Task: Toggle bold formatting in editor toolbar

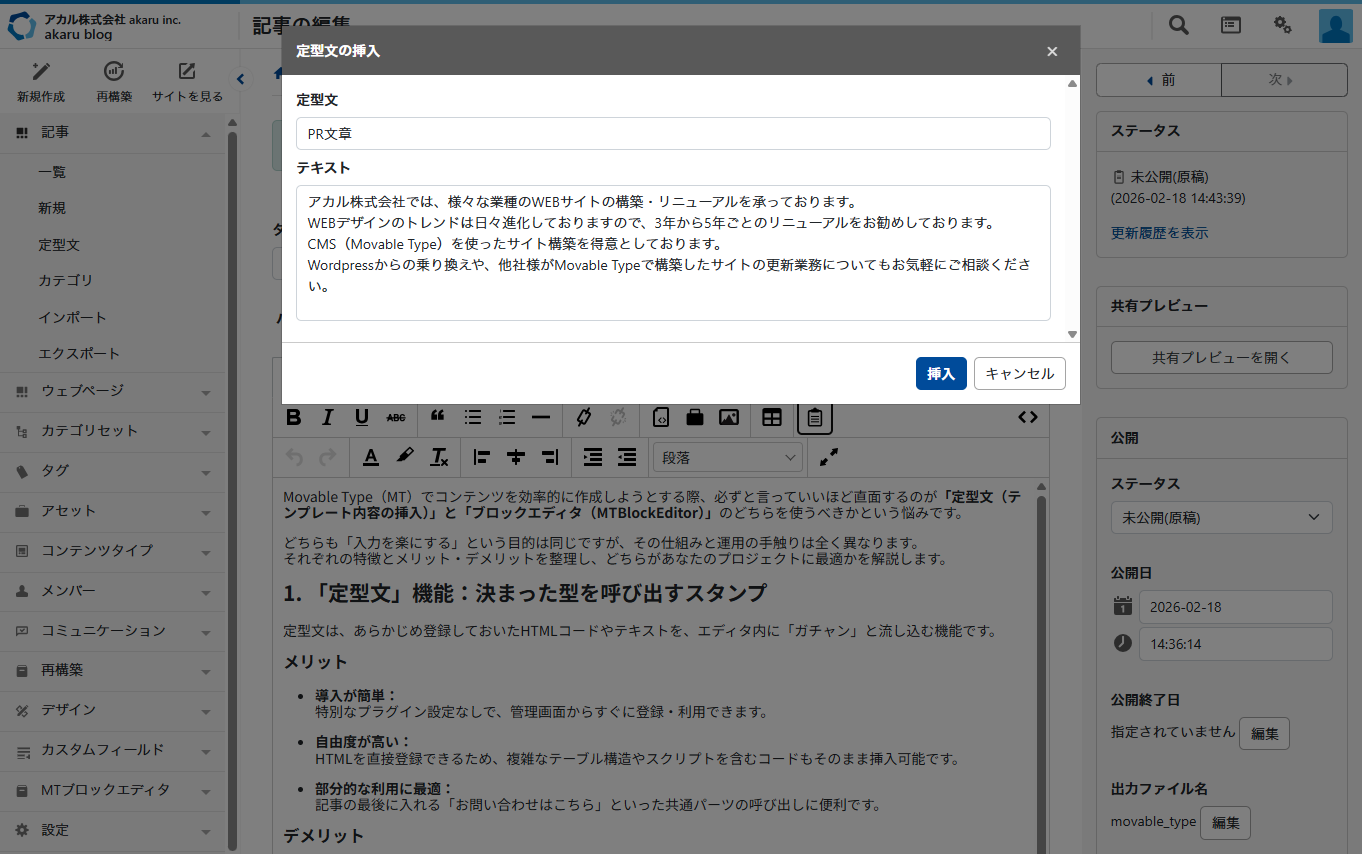Action: tap(294, 418)
